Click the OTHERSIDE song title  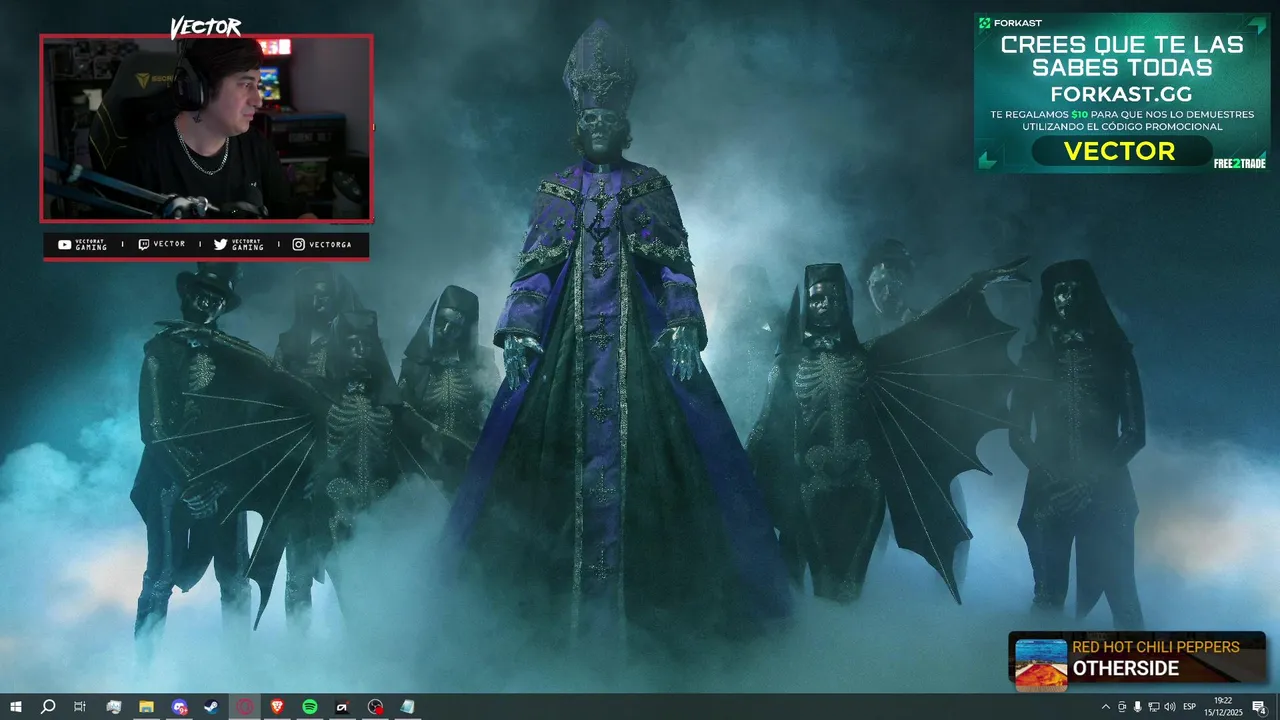point(1126,669)
